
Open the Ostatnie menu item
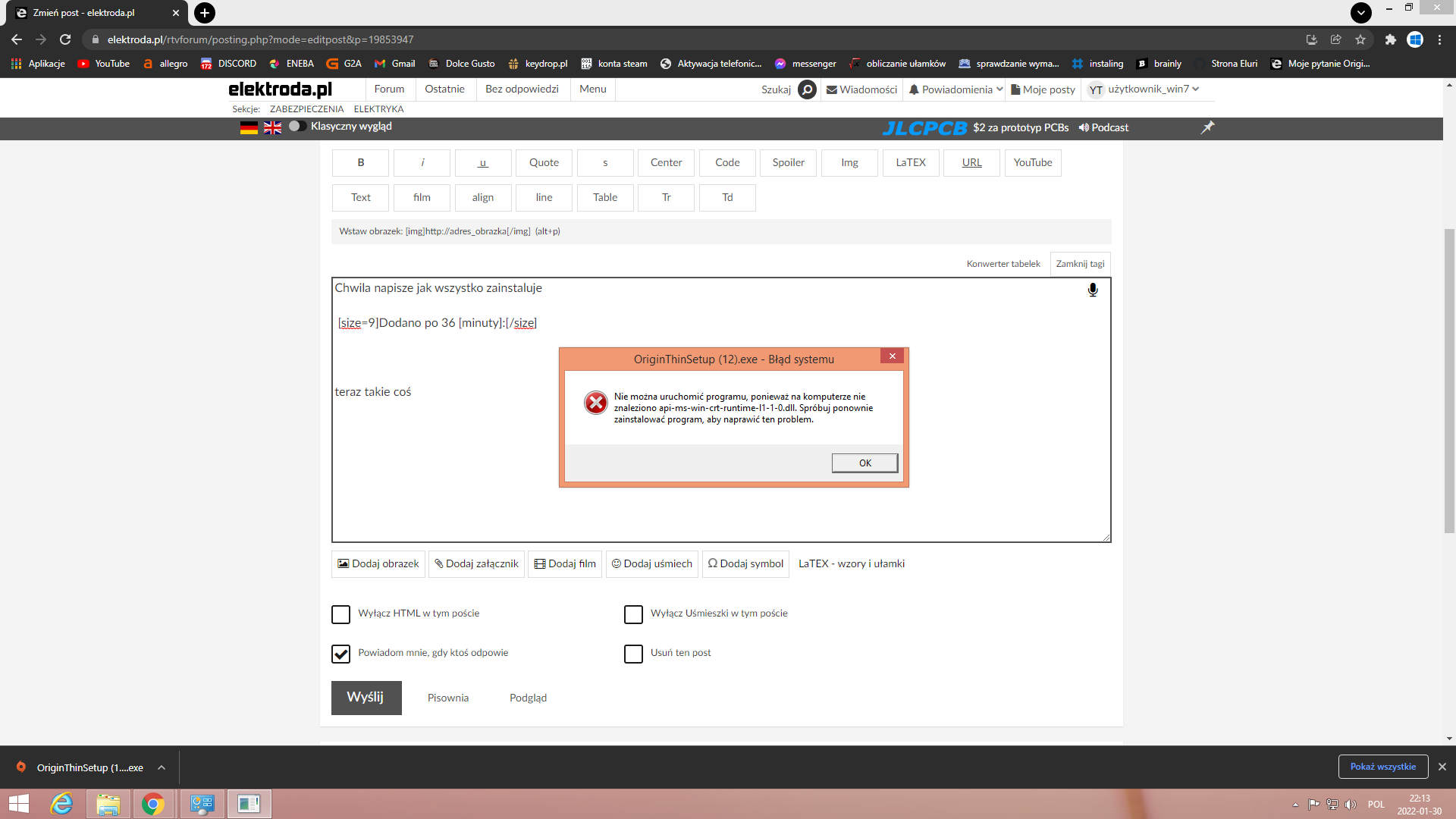click(x=444, y=89)
